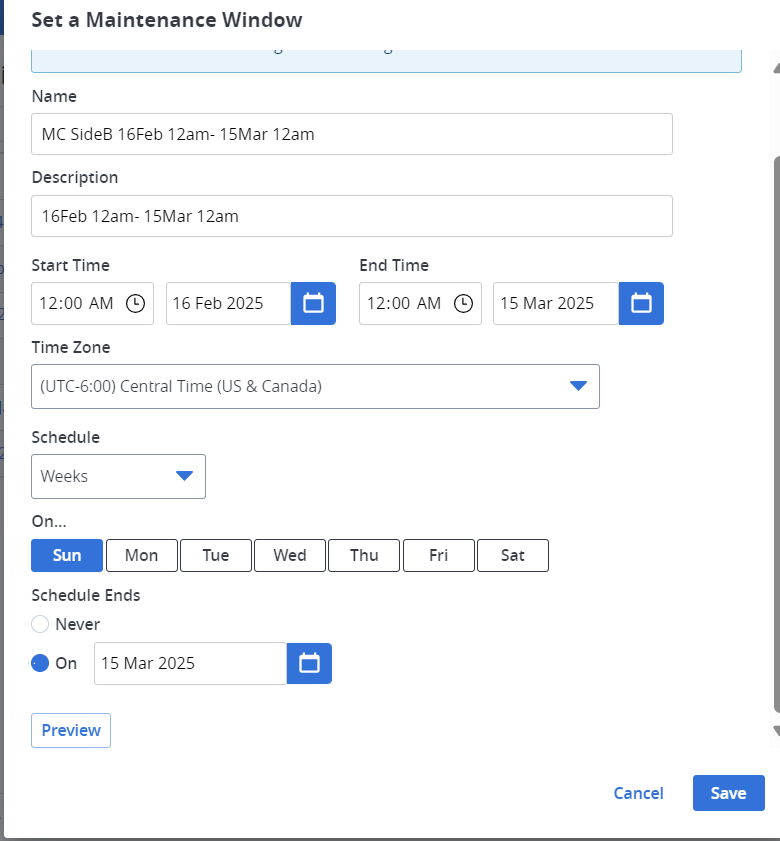This screenshot has width=780, height=841.
Task: Expand the Time Zone dropdown
Action: 577,387
